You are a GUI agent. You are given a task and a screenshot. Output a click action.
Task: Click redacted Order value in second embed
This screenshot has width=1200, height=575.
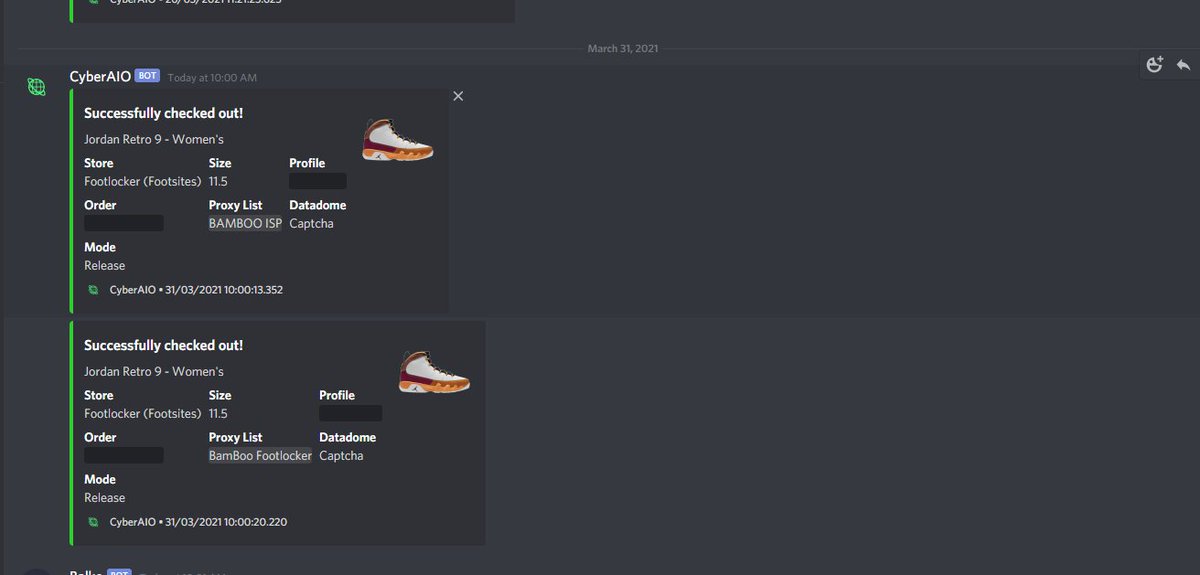[x=124, y=455]
